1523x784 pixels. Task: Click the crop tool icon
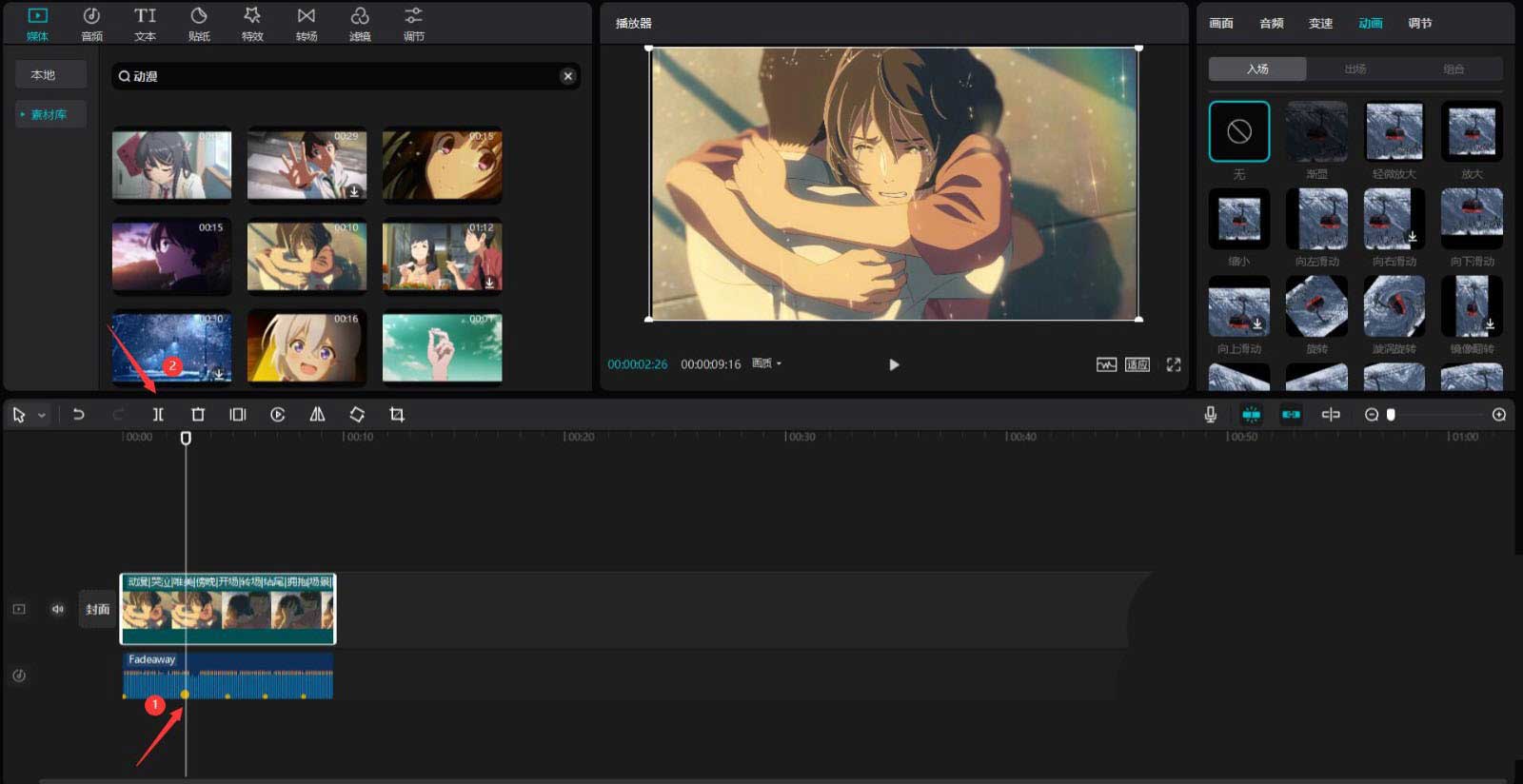tap(397, 415)
